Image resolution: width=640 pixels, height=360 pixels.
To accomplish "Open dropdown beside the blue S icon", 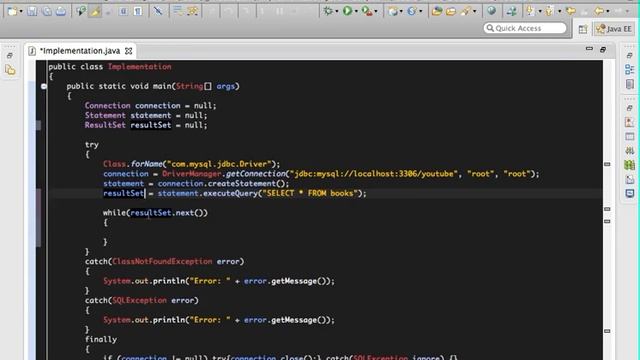I will tap(420, 11).
